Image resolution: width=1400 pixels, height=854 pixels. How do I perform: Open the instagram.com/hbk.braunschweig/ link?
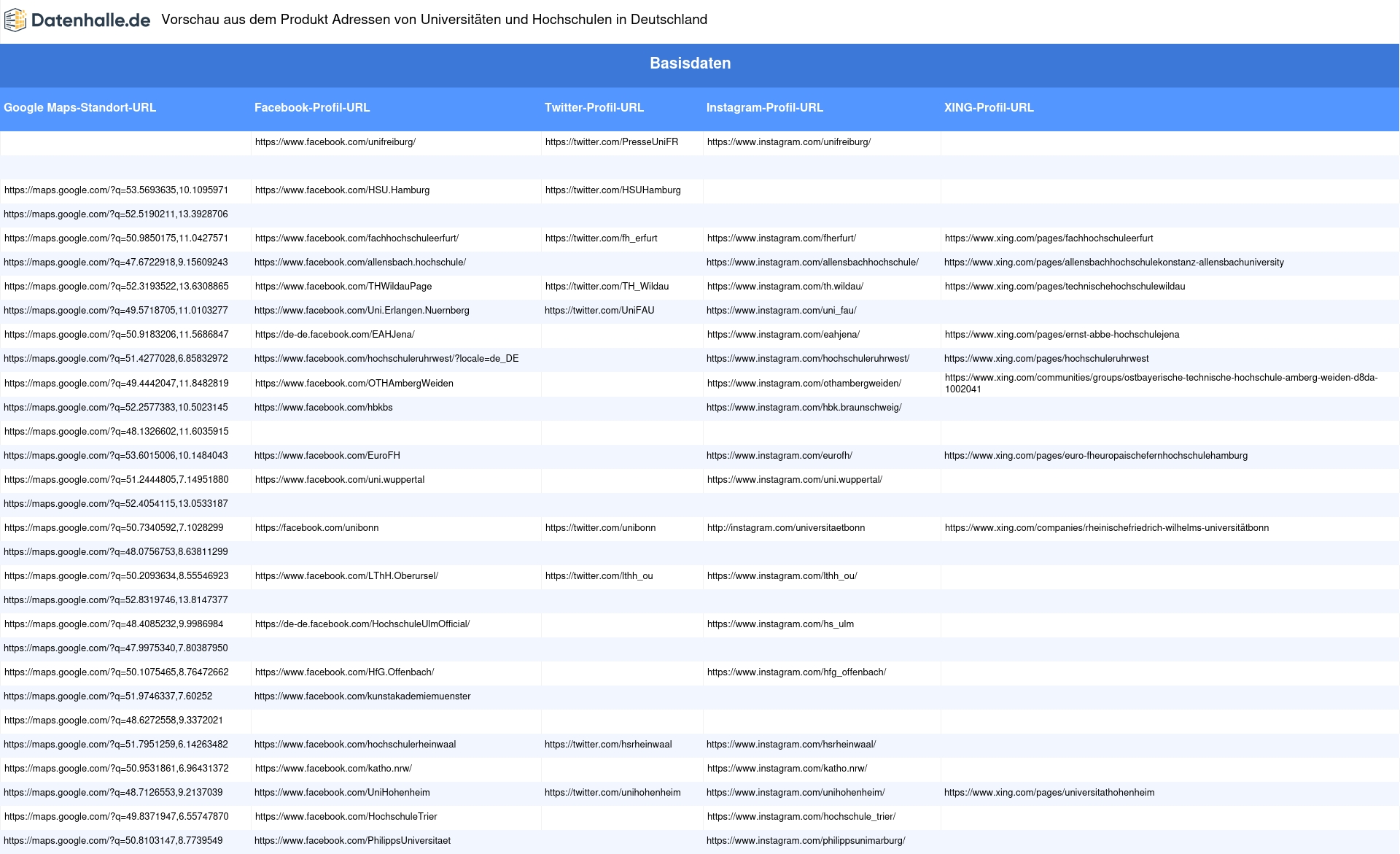(x=804, y=408)
